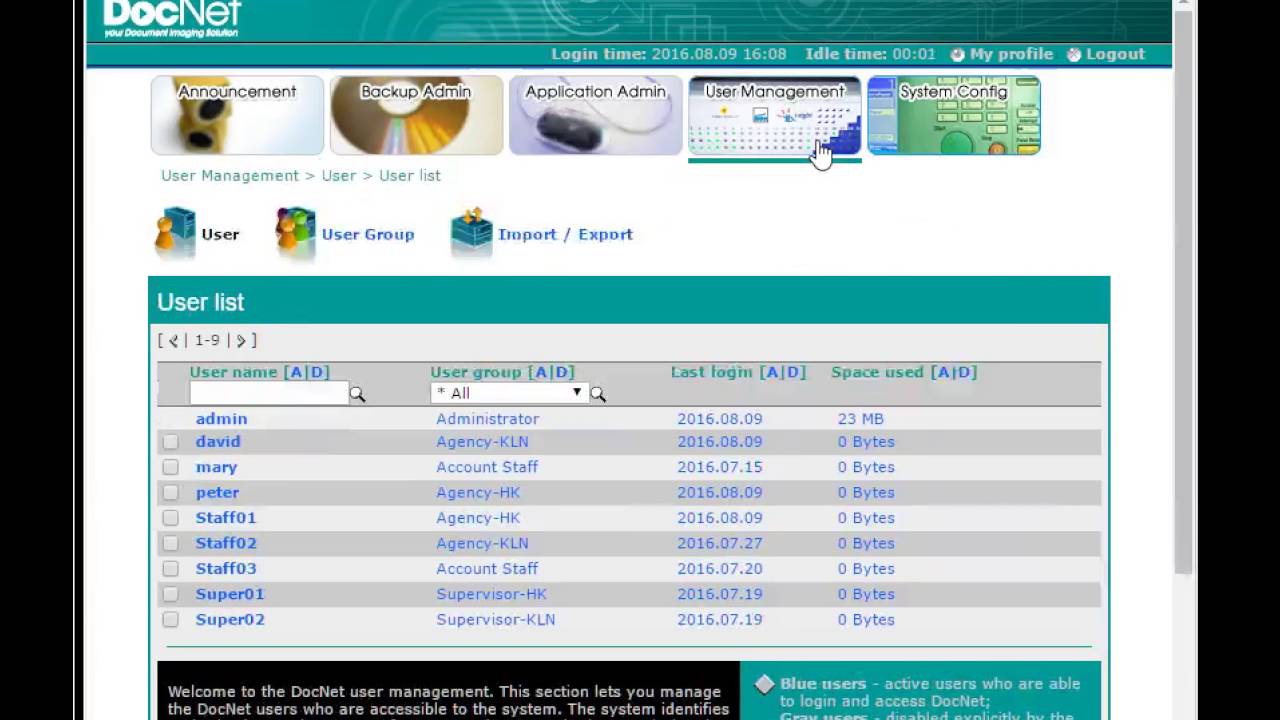Click the Logout link
1280x720 pixels.
tap(1115, 54)
